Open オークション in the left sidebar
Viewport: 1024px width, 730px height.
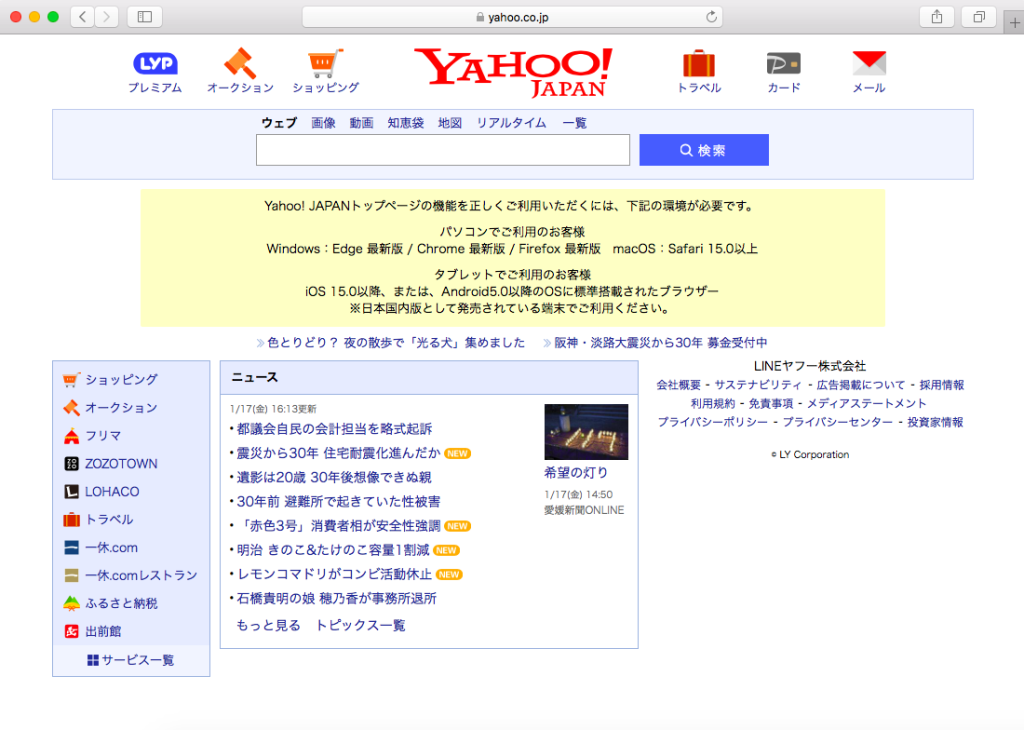(x=121, y=407)
